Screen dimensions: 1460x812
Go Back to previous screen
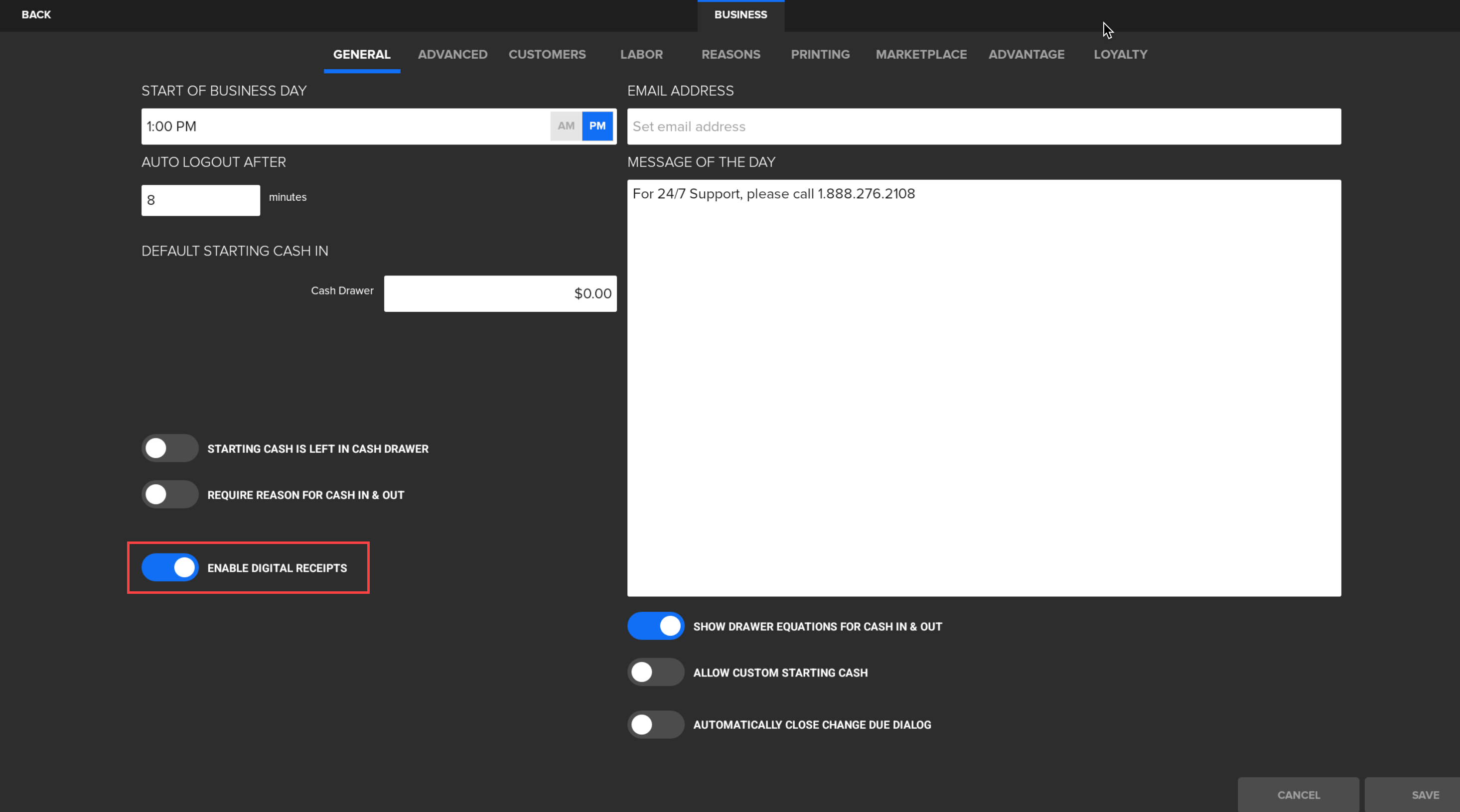point(36,15)
